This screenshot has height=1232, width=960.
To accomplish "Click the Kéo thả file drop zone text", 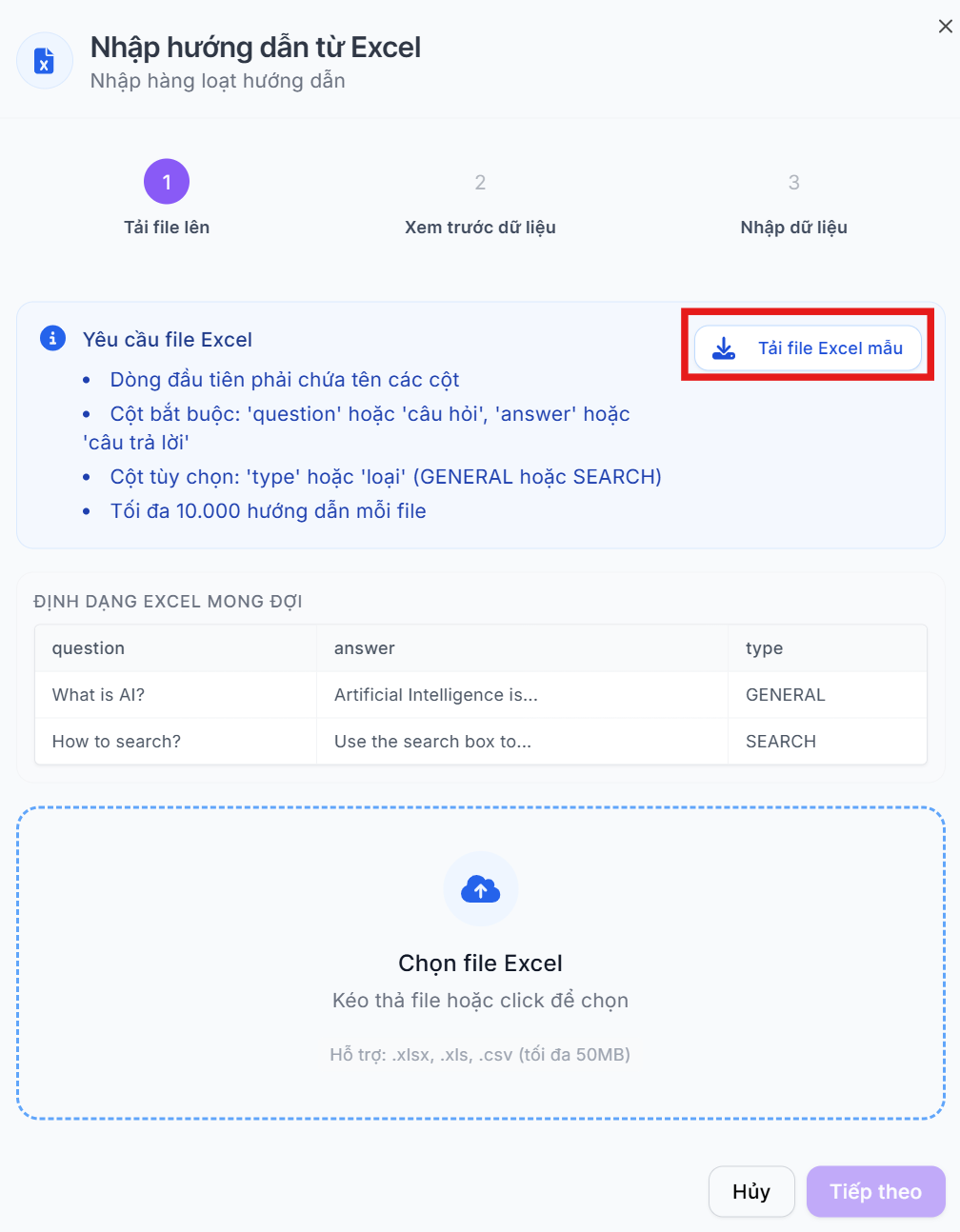I will click(481, 1001).
